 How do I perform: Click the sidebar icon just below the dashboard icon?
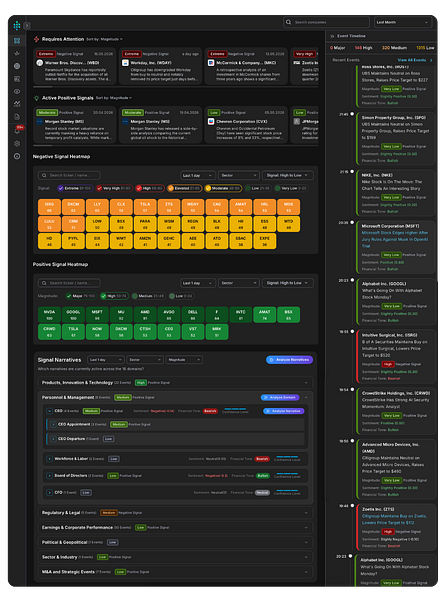point(17,53)
